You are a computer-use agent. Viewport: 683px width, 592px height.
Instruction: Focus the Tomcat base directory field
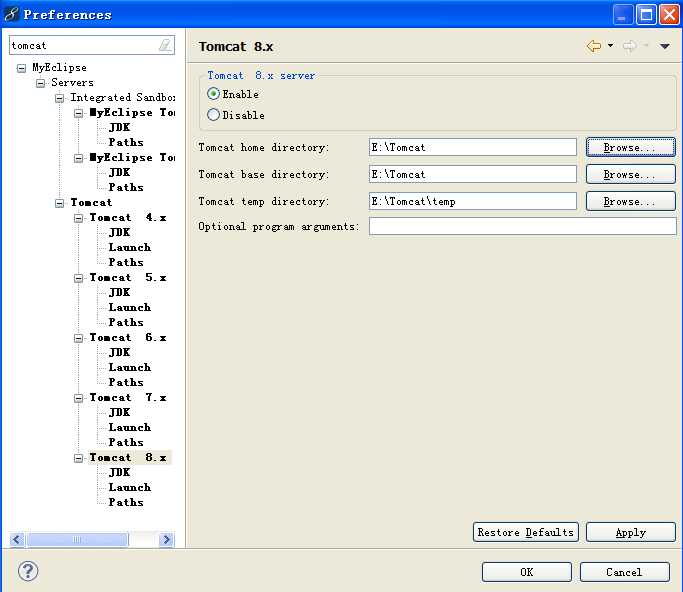[x=473, y=174]
